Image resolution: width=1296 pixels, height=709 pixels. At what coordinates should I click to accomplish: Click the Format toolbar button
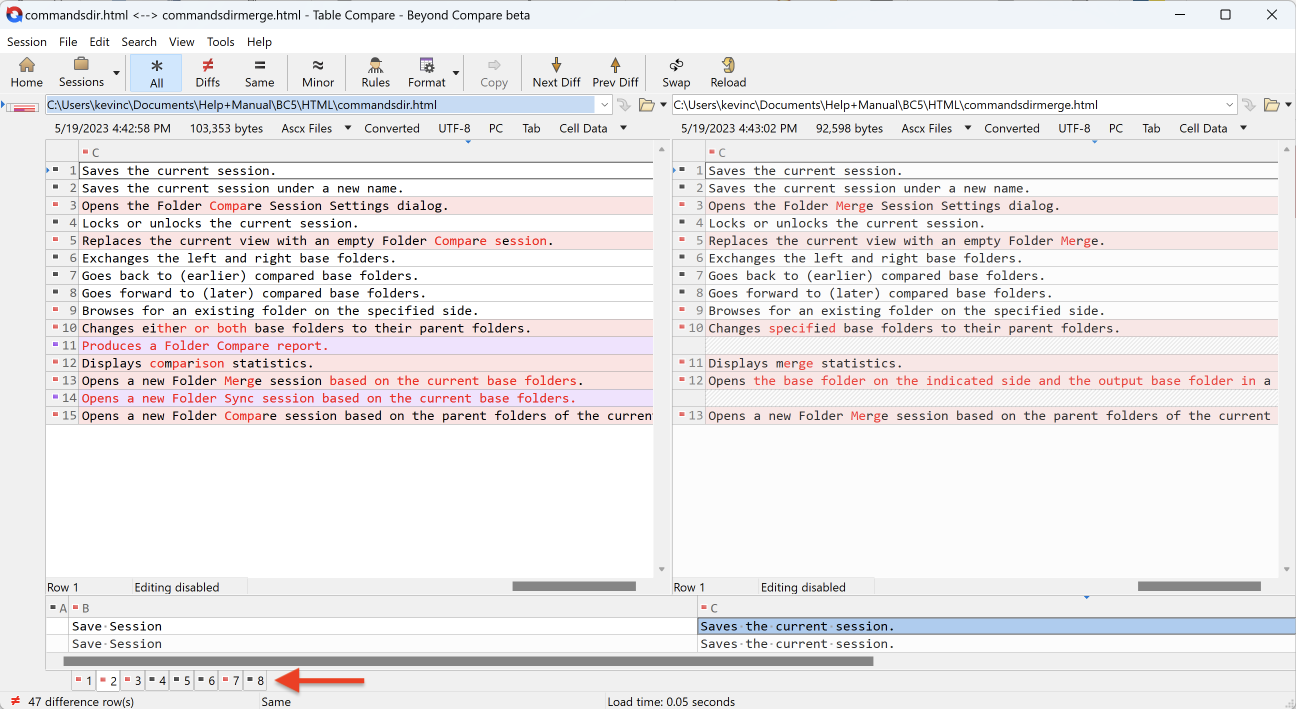(427, 73)
